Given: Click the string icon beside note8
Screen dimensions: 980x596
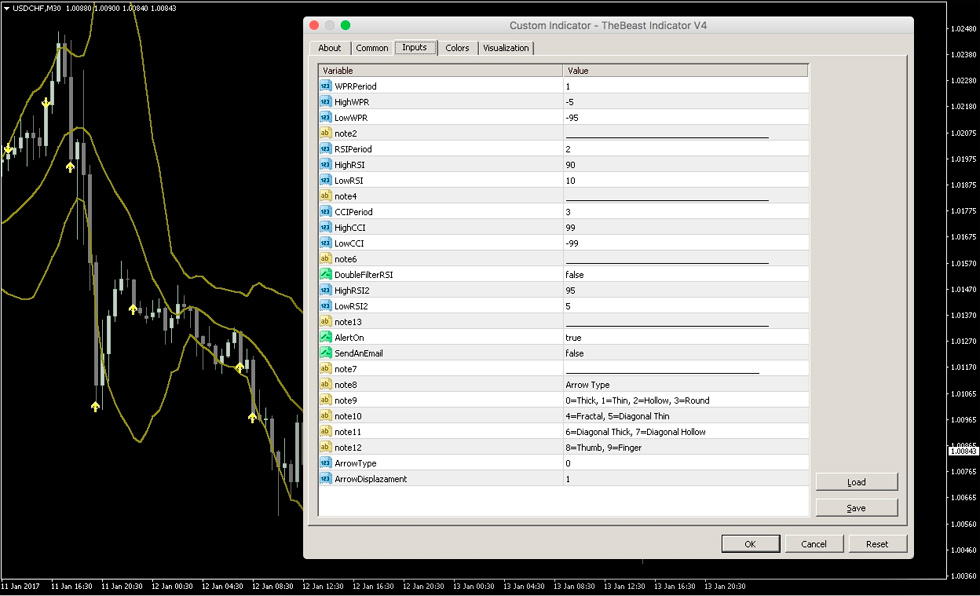Looking at the screenshot, I should click(x=326, y=384).
